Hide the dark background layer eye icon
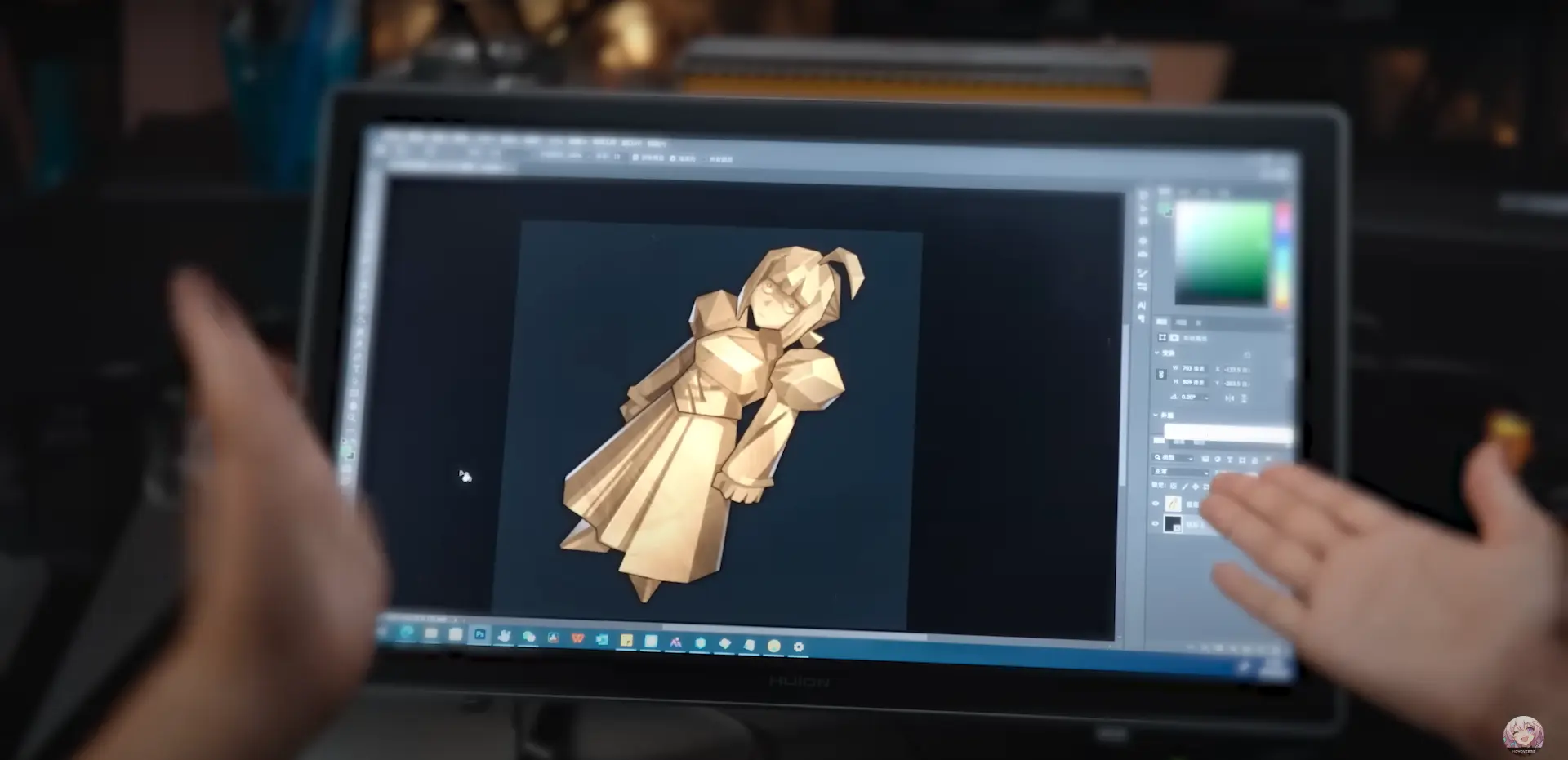Screen dimensions: 1568x760 [1156, 523]
